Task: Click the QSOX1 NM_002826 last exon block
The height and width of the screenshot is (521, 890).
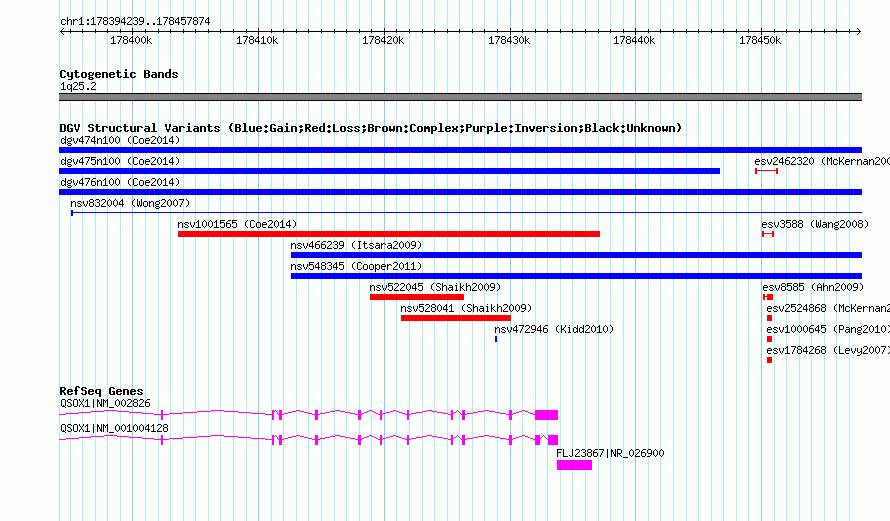Action: coord(547,415)
